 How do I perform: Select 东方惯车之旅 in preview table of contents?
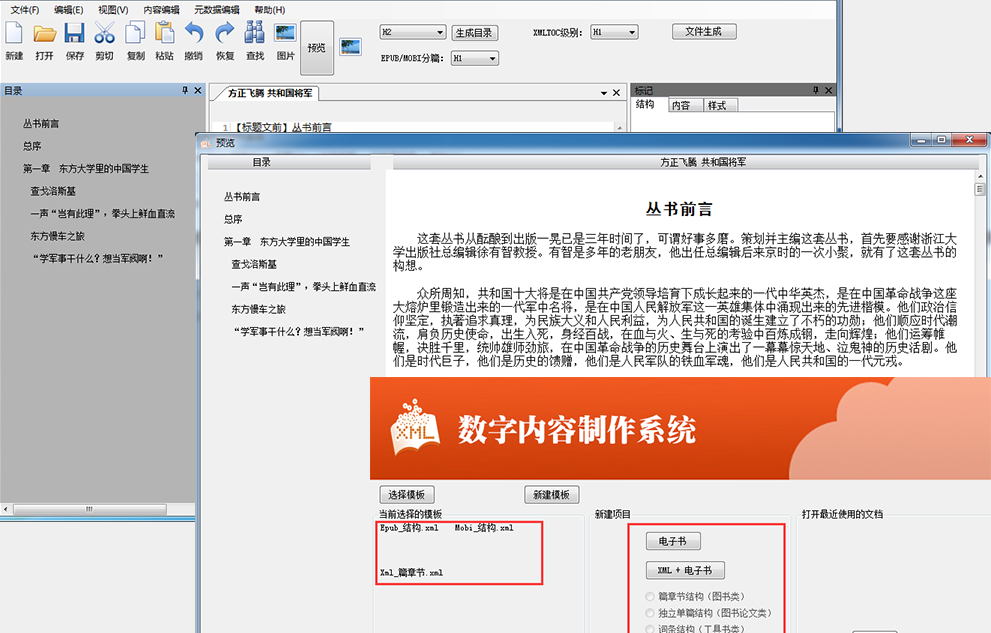(258, 309)
